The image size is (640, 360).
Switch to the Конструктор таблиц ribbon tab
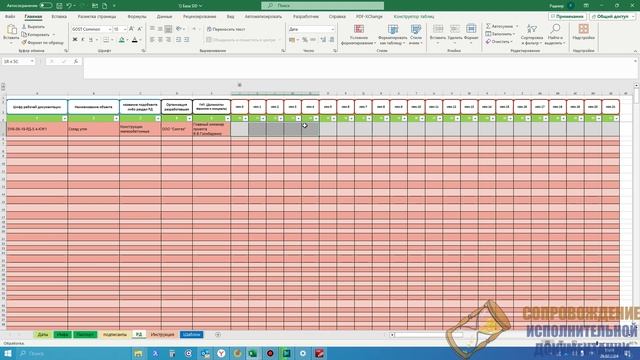tap(414, 17)
